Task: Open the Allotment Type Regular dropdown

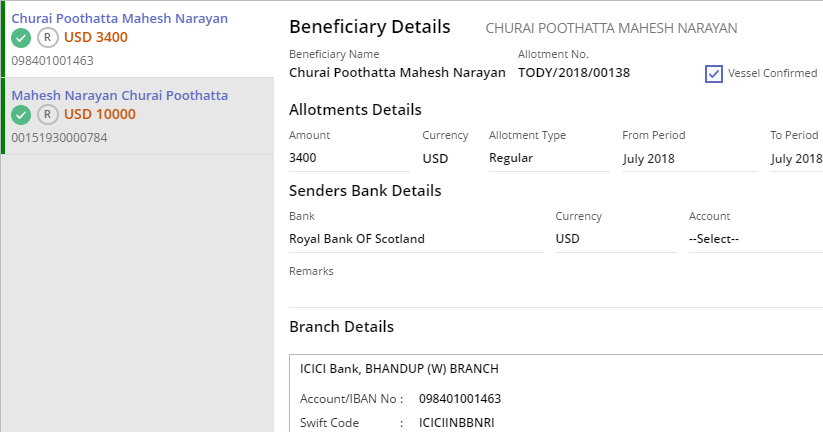Action: pyautogui.click(x=549, y=159)
